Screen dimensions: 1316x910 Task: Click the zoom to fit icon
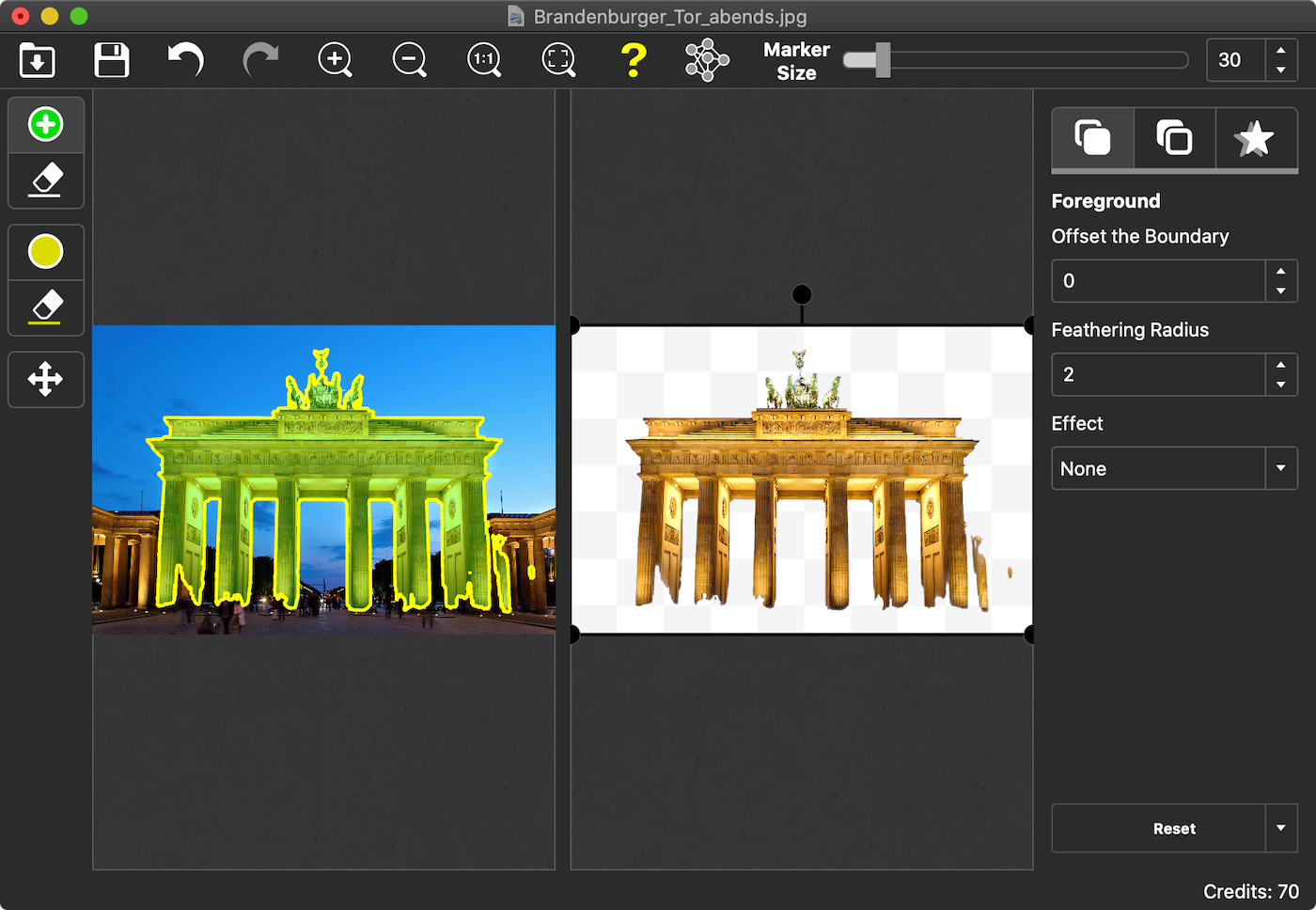tap(558, 60)
